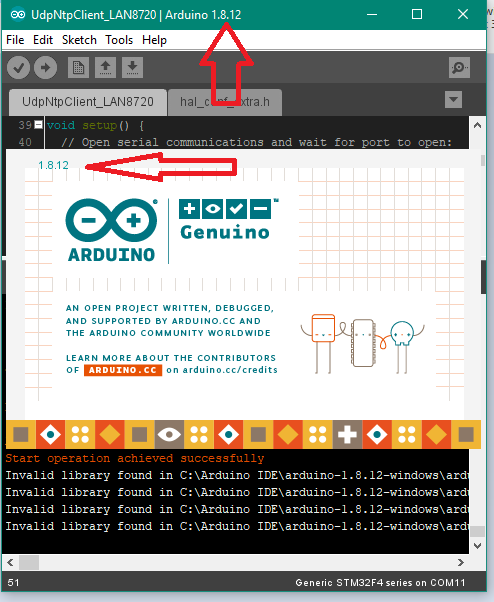Screen dimensions: 494x602
Task: Open the File menu
Action: coord(15,40)
